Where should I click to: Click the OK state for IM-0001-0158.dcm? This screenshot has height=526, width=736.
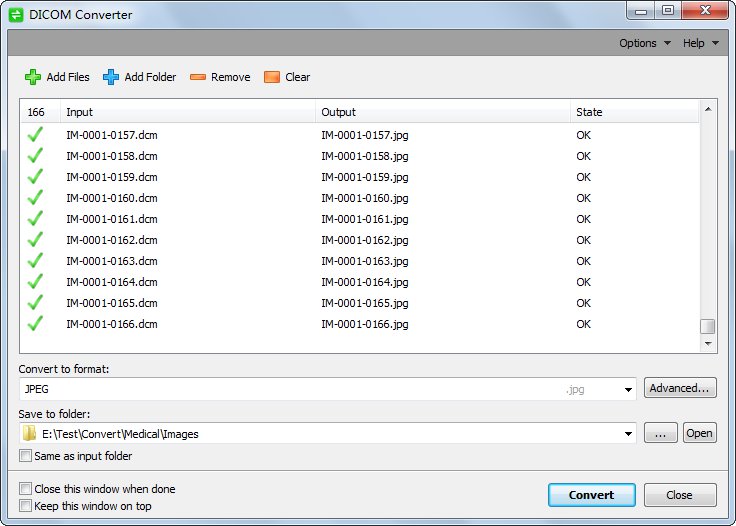click(x=583, y=156)
